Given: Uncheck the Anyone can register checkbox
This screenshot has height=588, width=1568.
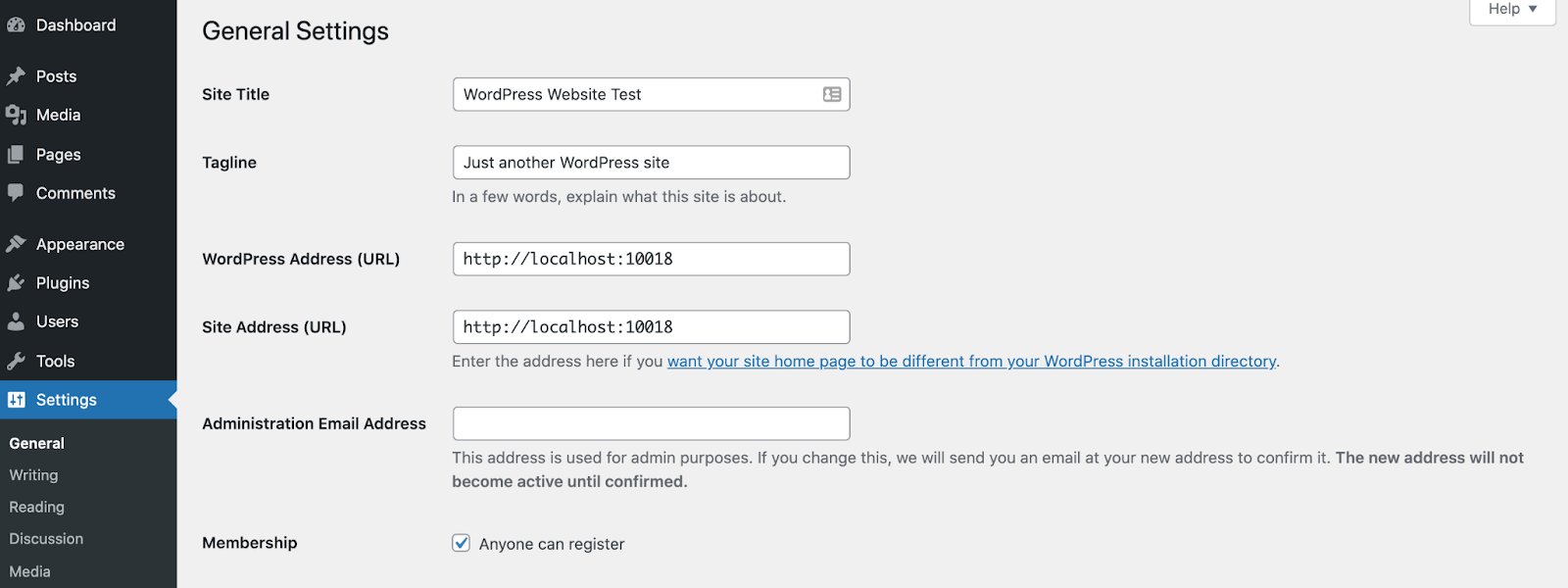Looking at the screenshot, I should point(461,543).
